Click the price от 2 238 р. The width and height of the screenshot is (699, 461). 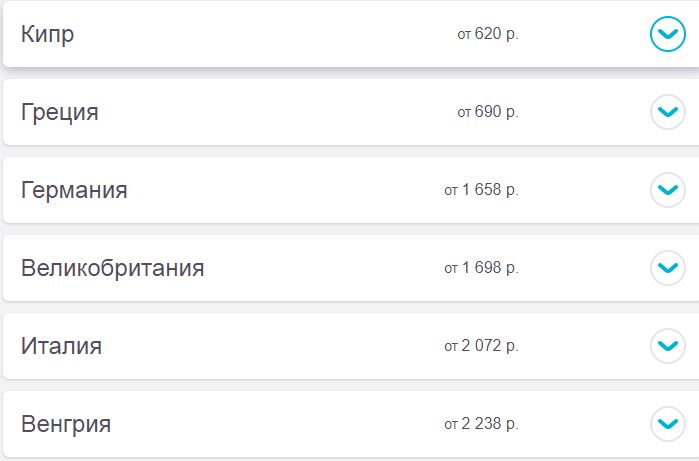point(481,425)
